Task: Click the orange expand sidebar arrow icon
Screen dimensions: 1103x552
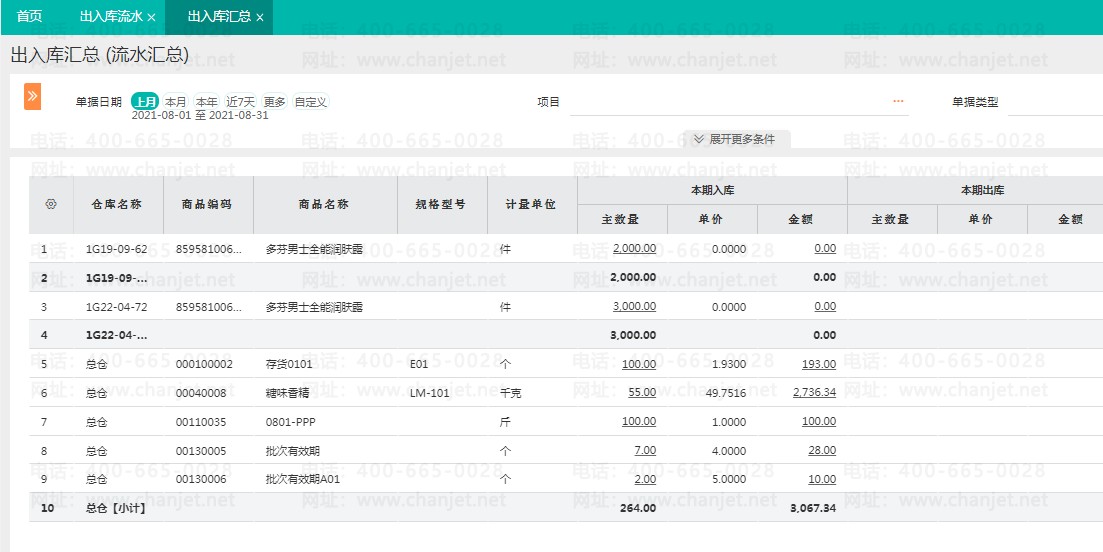Action: (32, 96)
